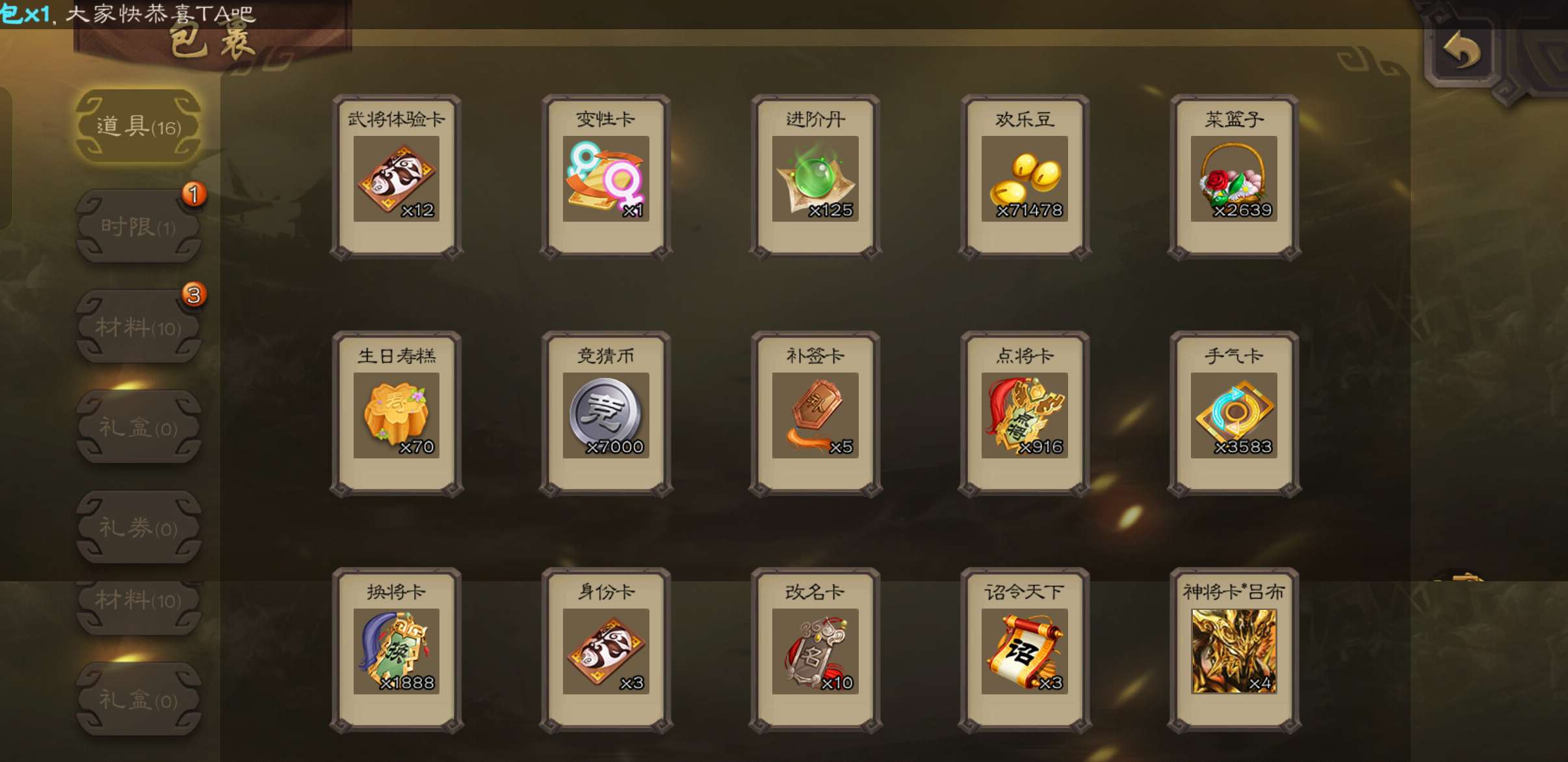
Task: Select the 诏令天下 scroll item
Action: pyautogui.click(x=1025, y=650)
